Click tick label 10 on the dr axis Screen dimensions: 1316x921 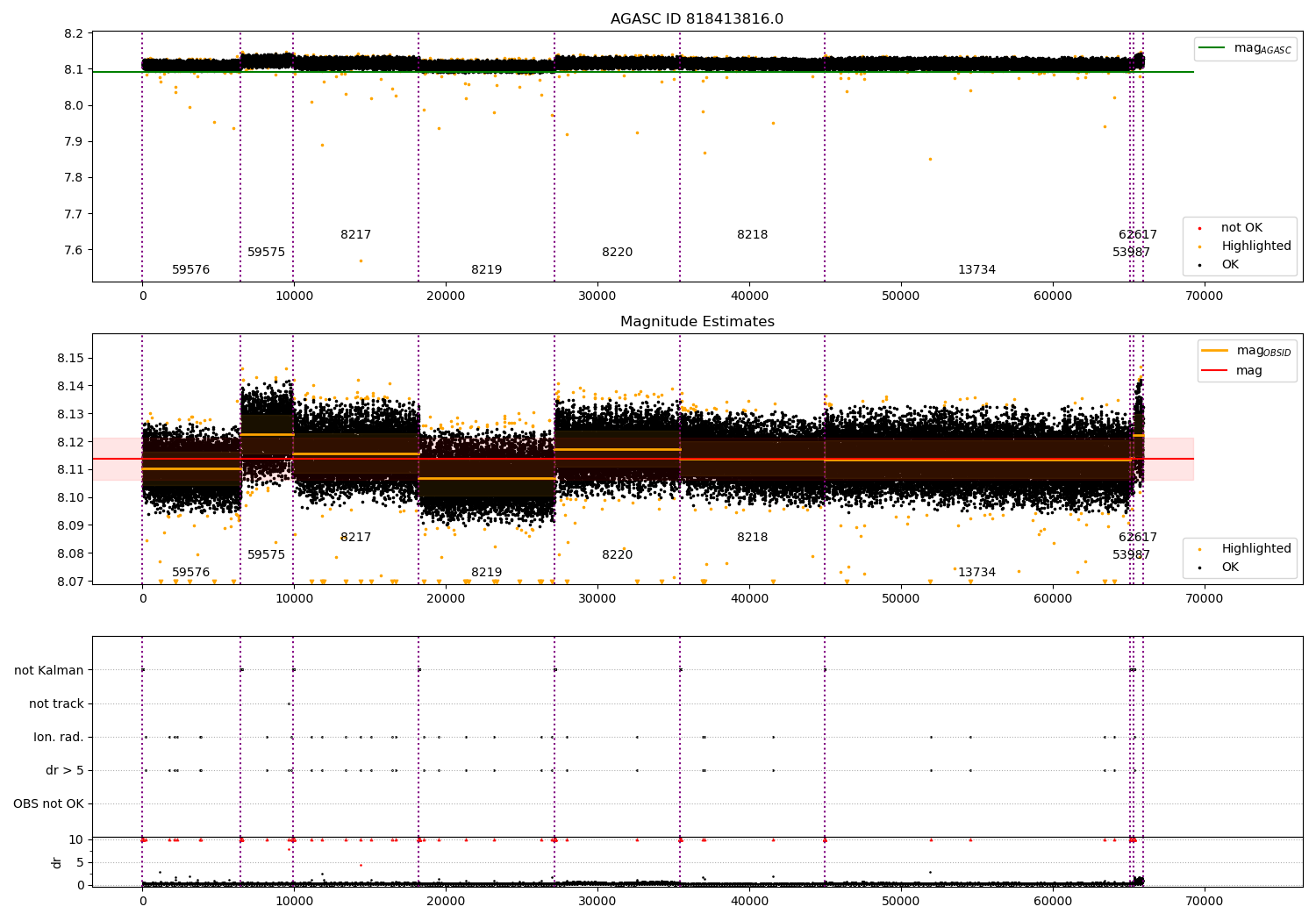pyautogui.click(x=77, y=839)
